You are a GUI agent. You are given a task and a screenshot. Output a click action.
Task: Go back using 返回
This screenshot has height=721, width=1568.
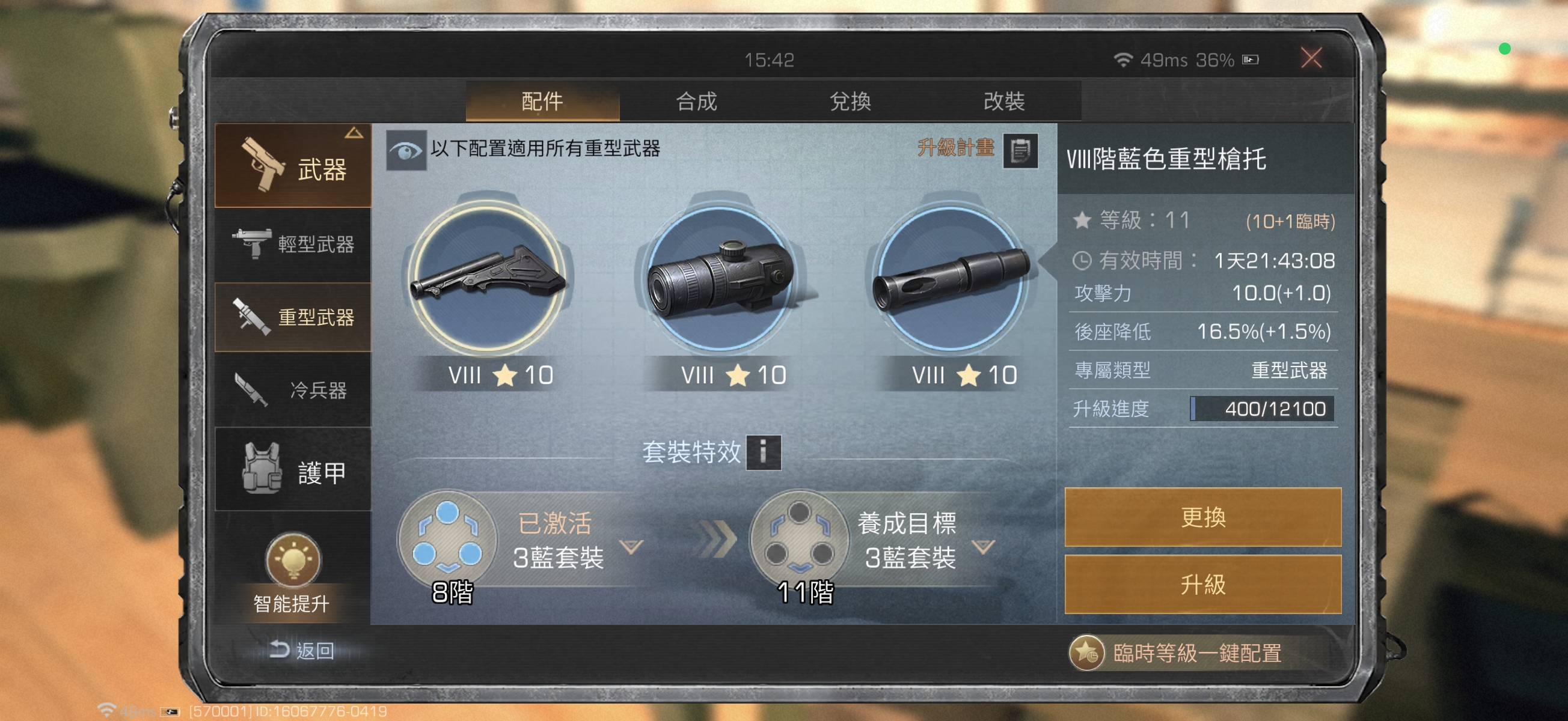(302, 650)
